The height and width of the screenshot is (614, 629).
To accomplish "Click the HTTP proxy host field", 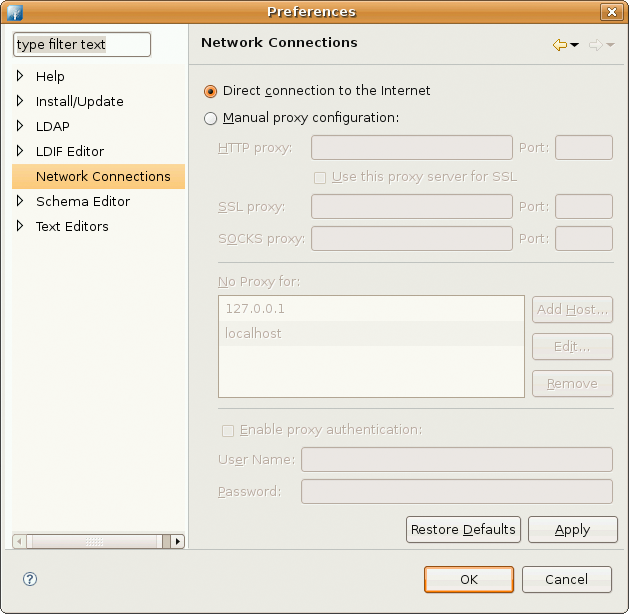I will coord(412,148).
